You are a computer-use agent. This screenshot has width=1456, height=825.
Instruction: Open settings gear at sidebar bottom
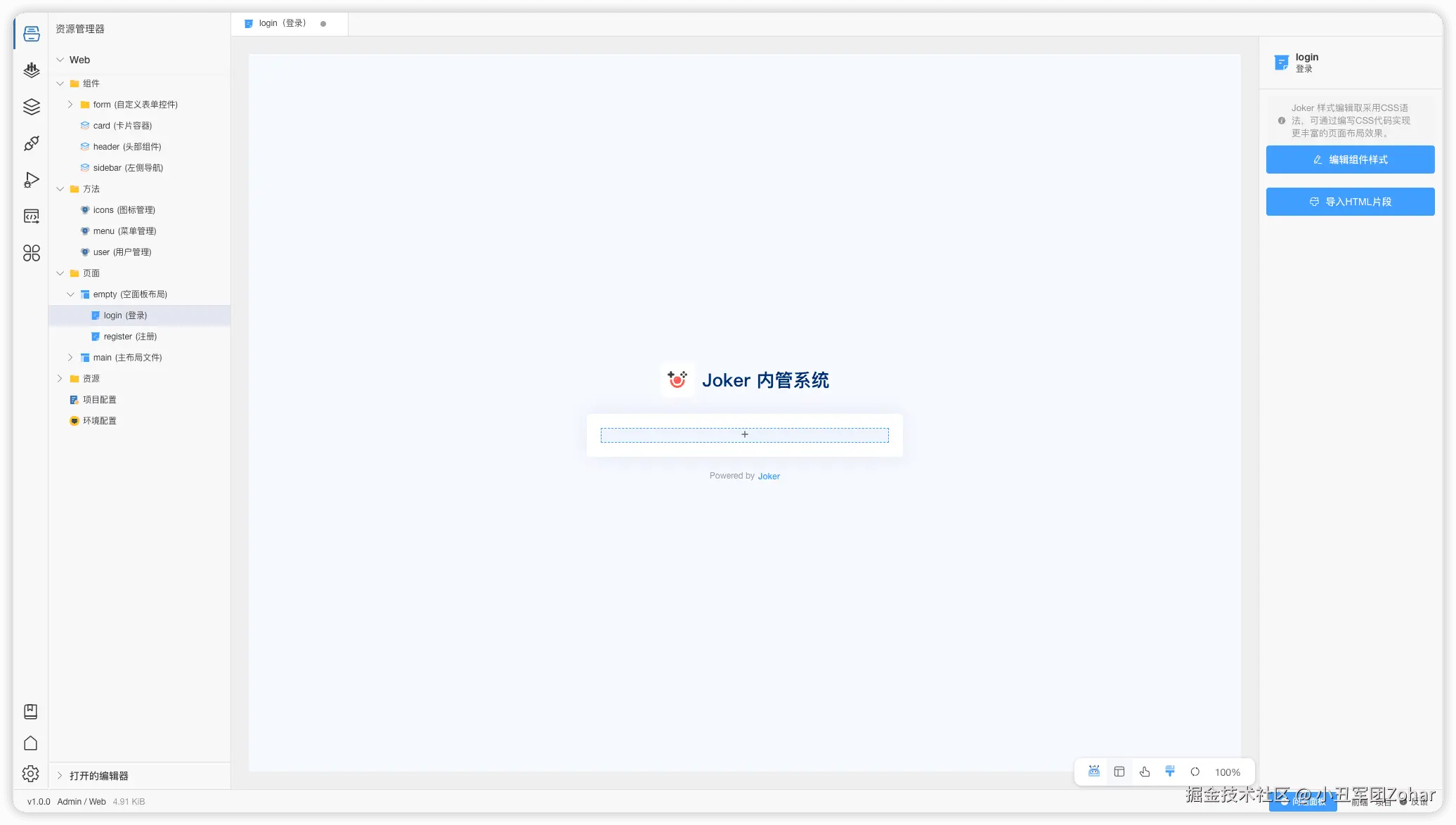coord(31,774)
